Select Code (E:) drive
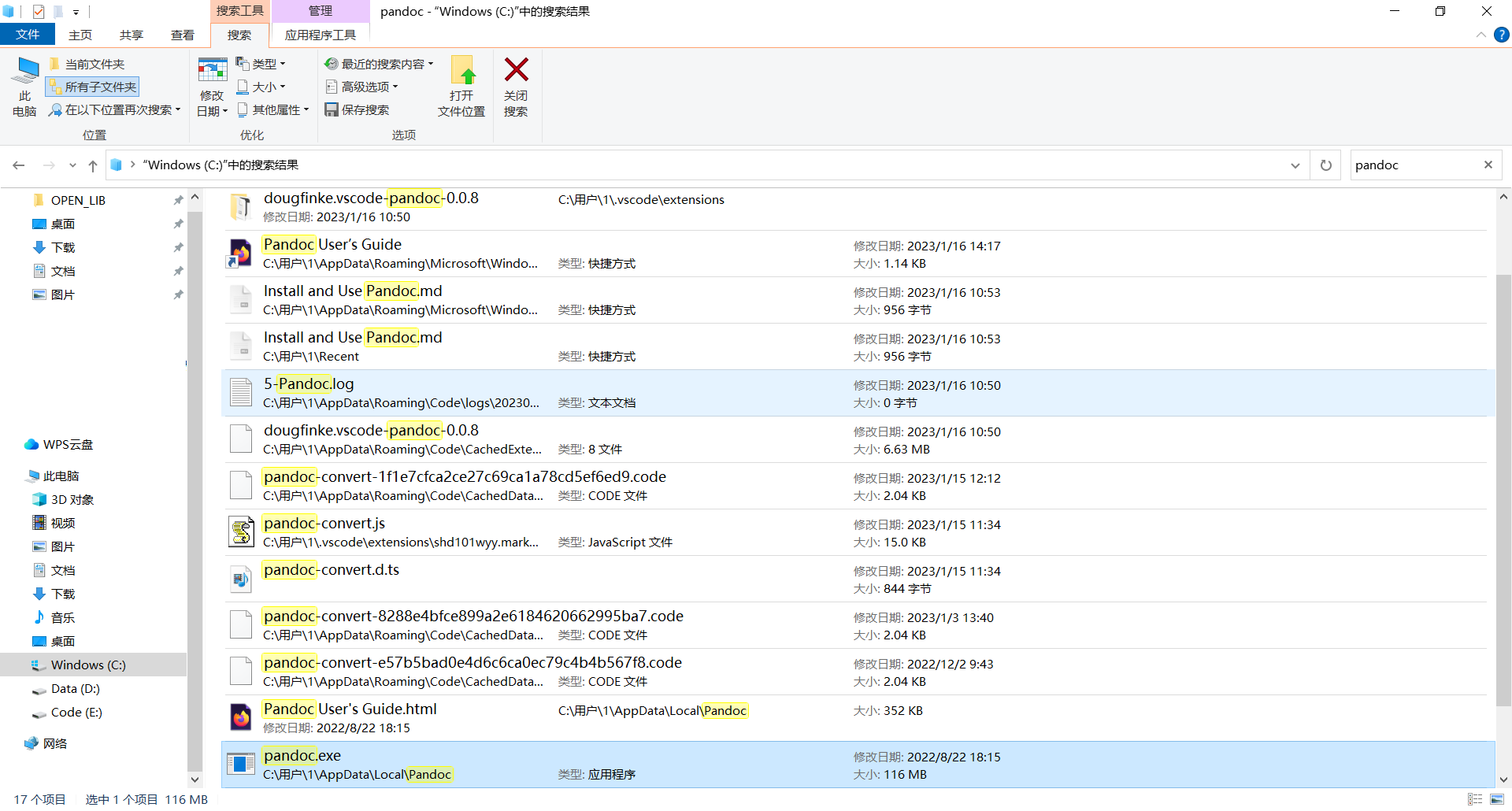The height and width of the screenshot is (811, 1512). tap(76, 712)
